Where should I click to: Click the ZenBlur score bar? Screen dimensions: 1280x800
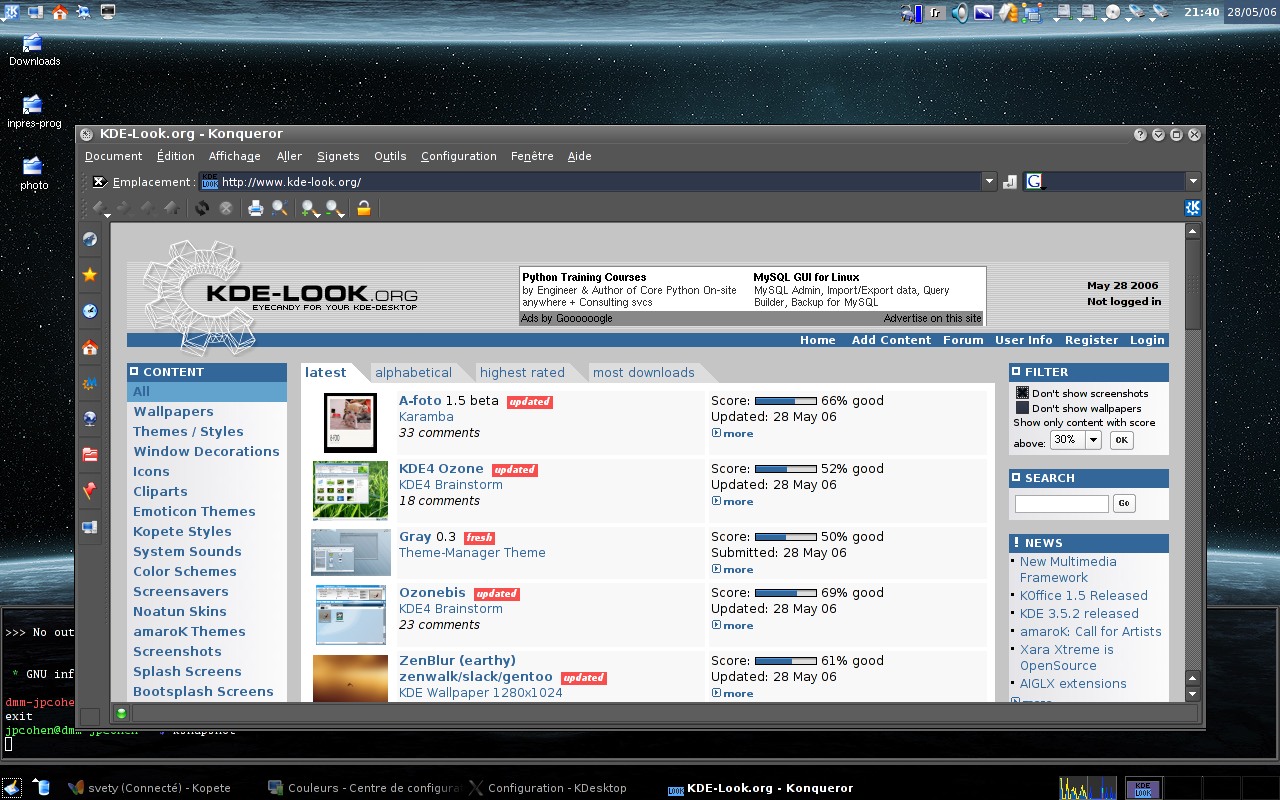coord(785,661)
